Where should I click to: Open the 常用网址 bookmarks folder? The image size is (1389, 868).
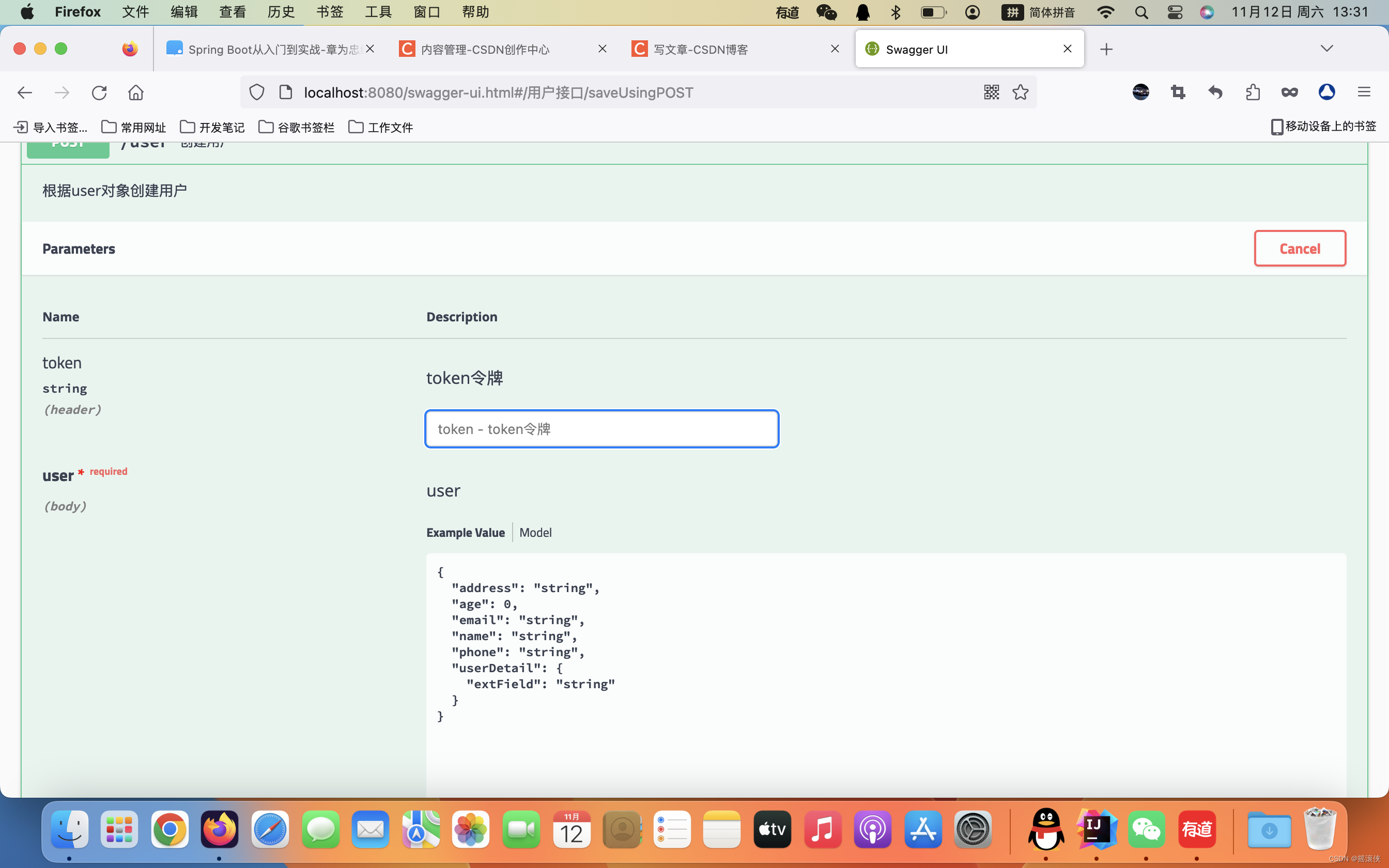(x=134, y=127)
